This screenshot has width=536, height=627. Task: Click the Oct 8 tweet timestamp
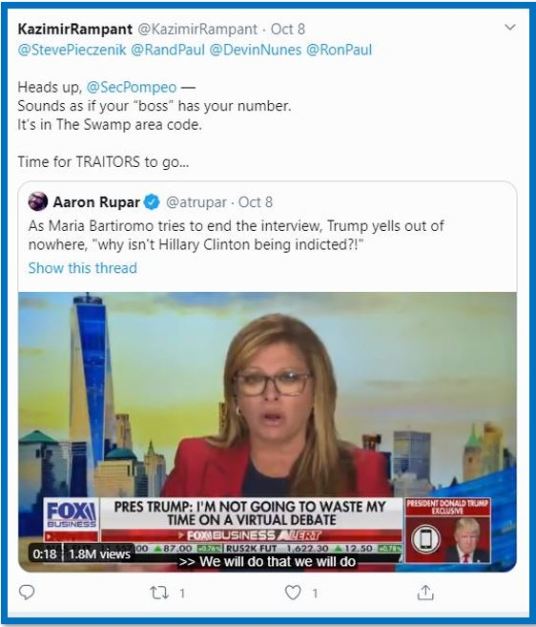pos(288,29)
